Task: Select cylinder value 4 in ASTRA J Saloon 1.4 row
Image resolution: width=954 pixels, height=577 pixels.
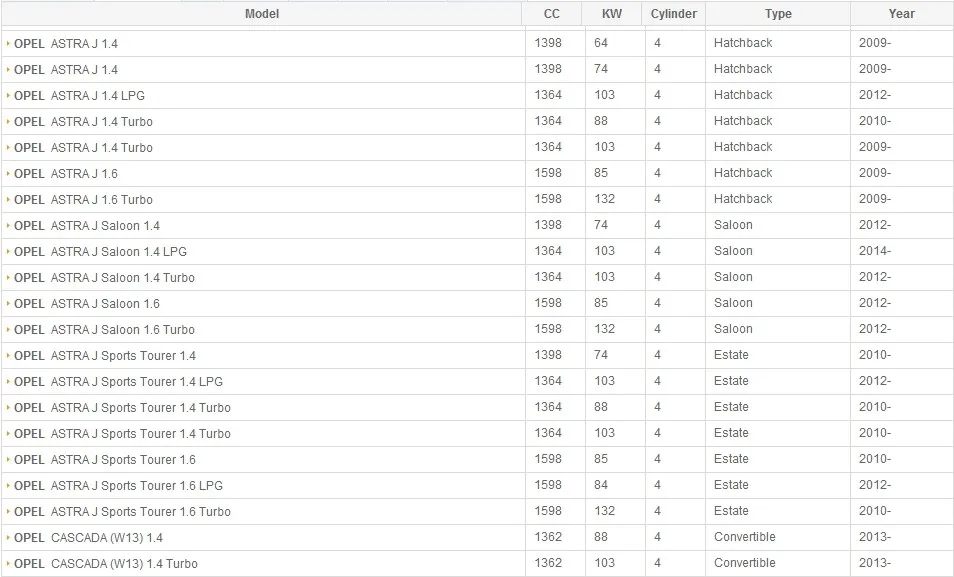Action: 657,225
